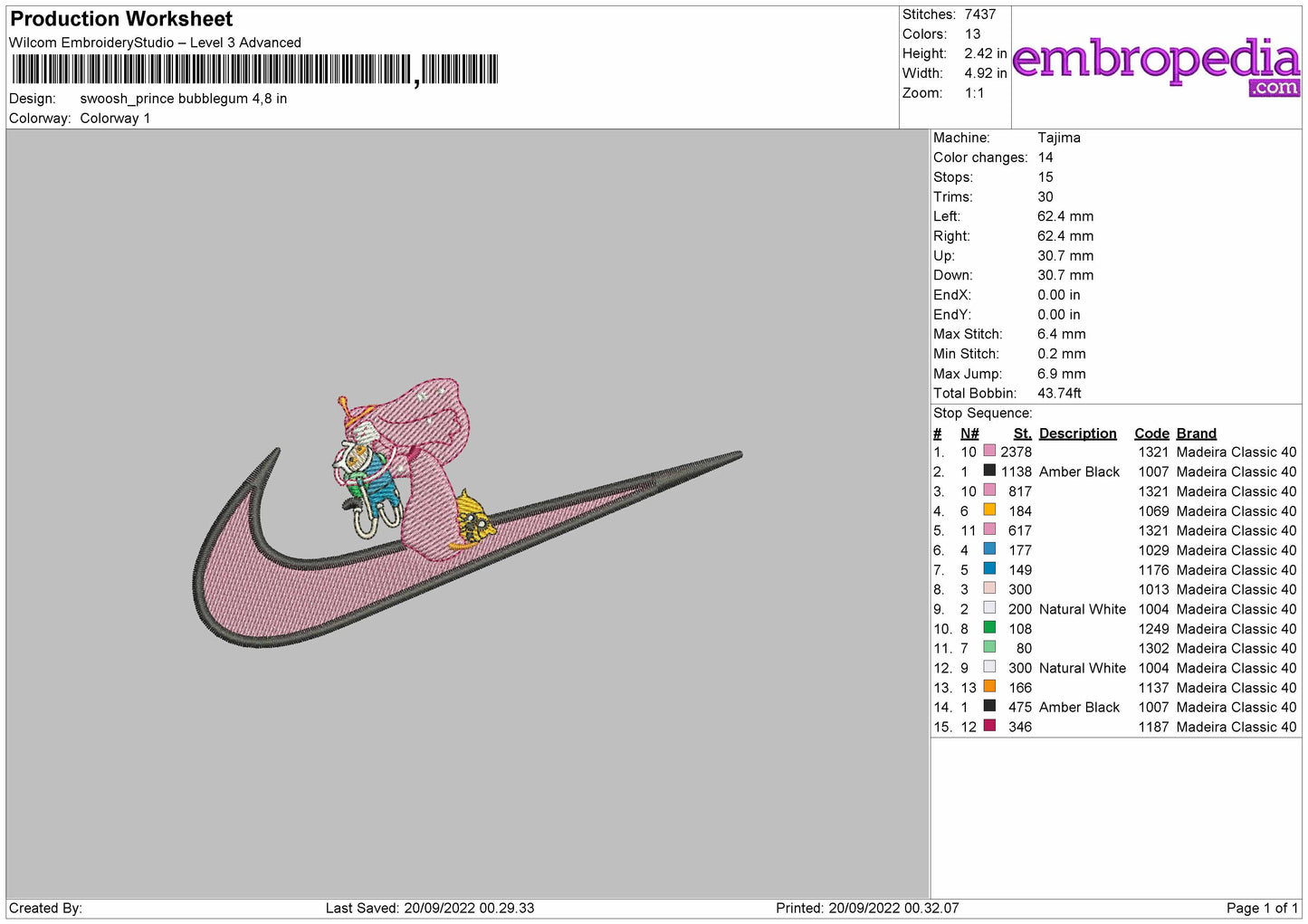Image resolution: width=1308 pixels, height=924 pixels.
Task: Click "Natural White" in stop row 12
Action: pyautogui.click(x=1083, y=669)
